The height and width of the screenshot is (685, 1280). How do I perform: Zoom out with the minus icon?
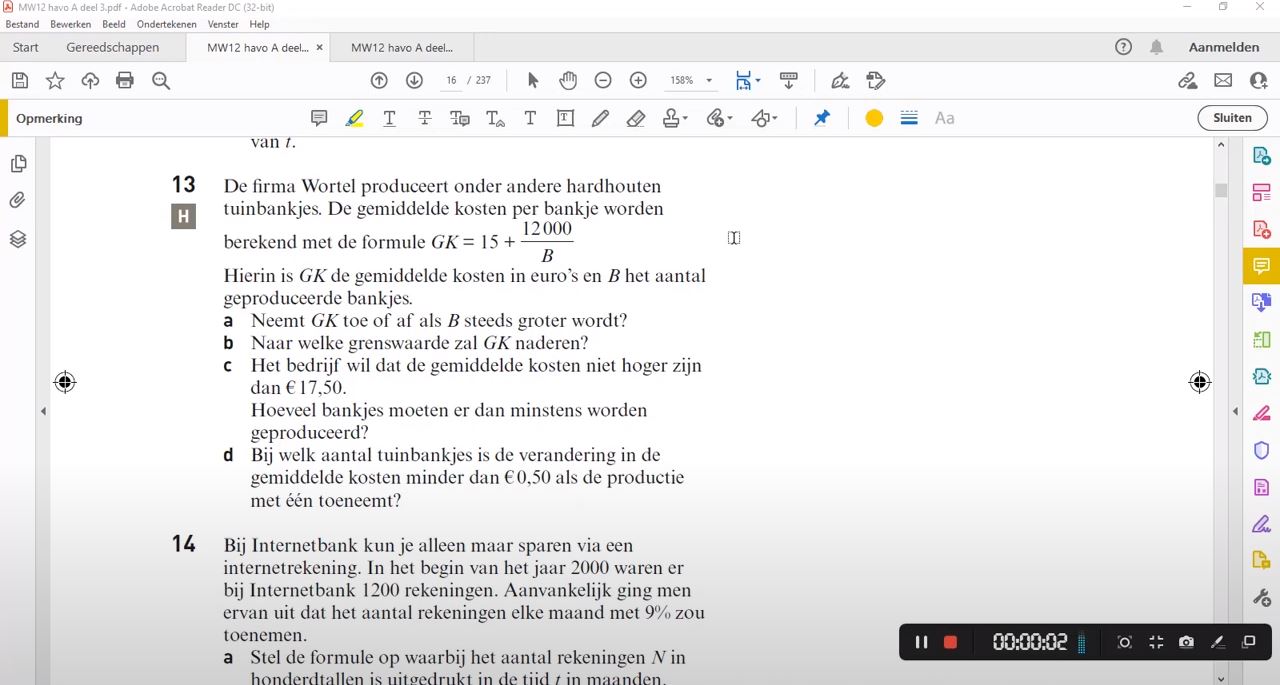603,80
